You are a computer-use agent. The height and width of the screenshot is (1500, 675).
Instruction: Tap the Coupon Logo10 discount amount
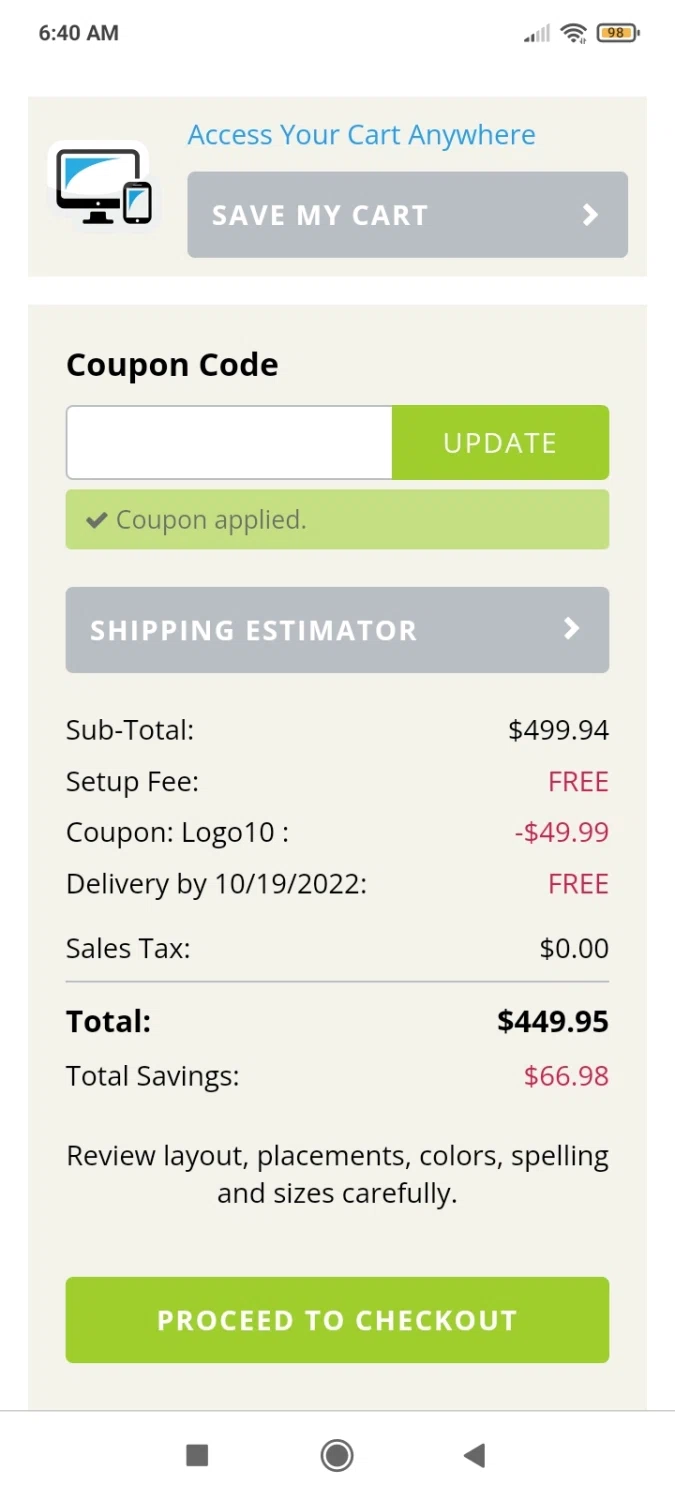561,832
